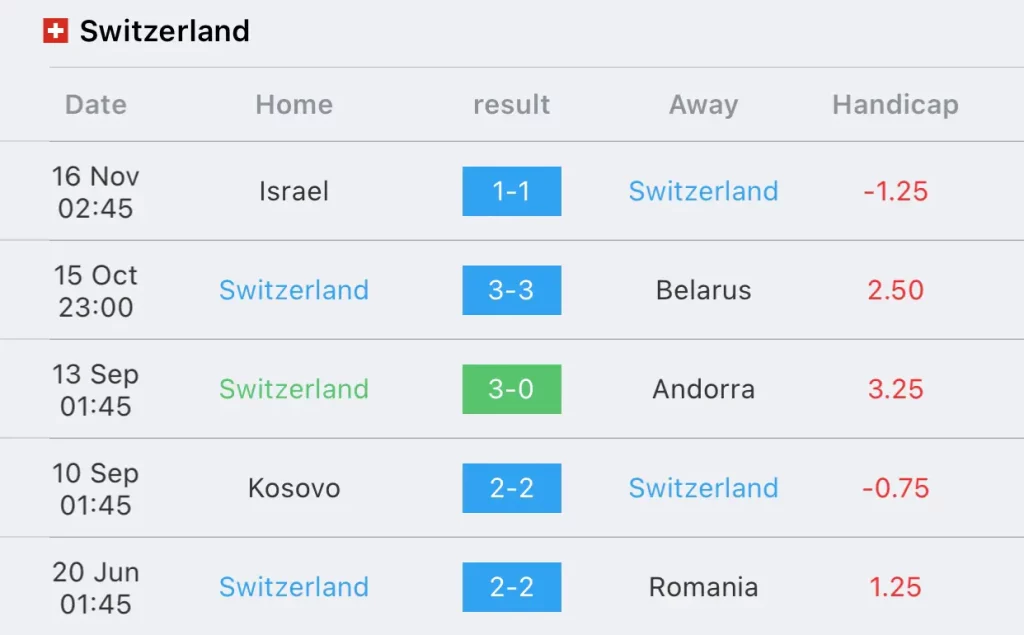Screen dimensions: 1024x635
Task: Select the result column header
Action: click(x=511, y=105)
